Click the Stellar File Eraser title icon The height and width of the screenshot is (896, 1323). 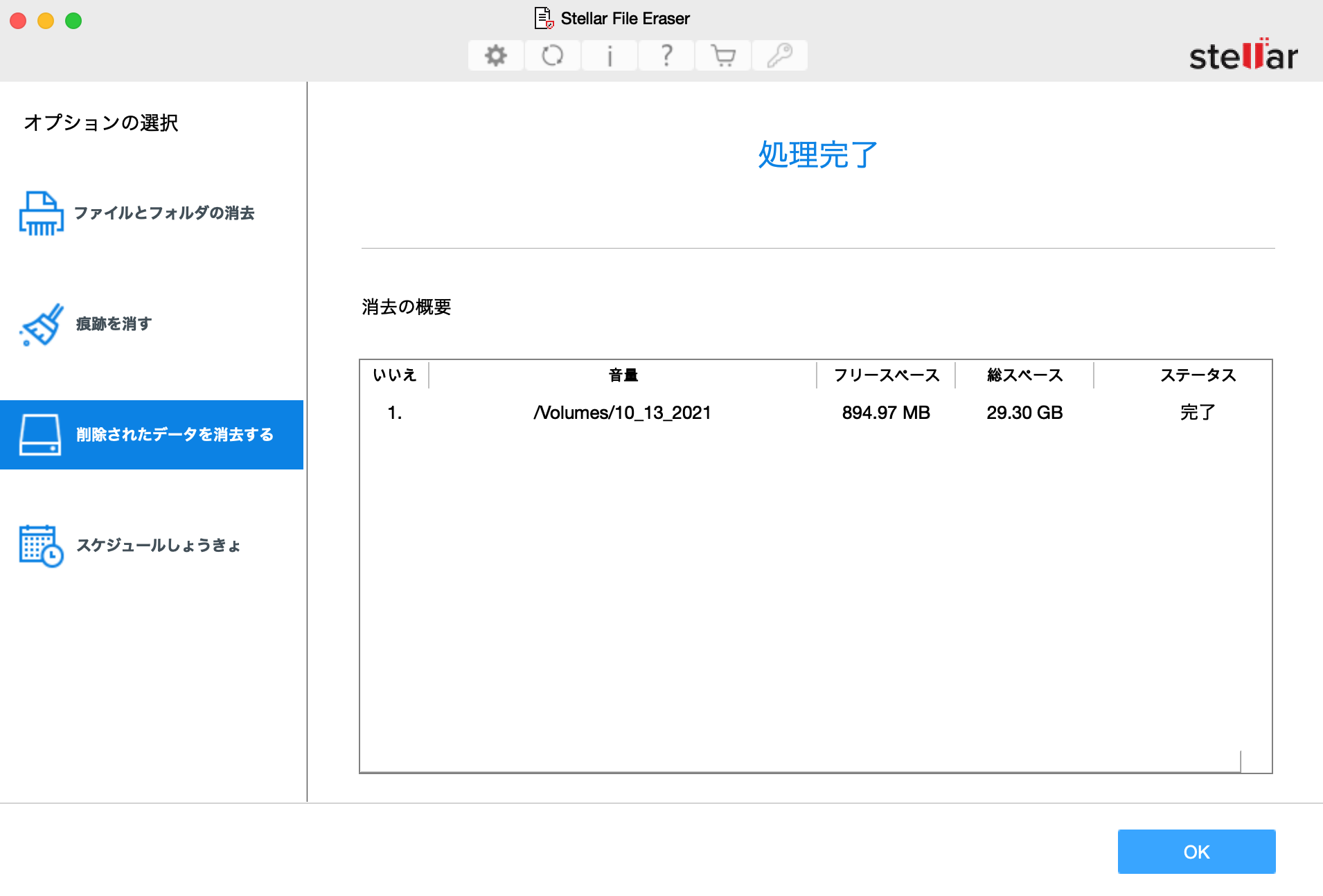point(544,18)
